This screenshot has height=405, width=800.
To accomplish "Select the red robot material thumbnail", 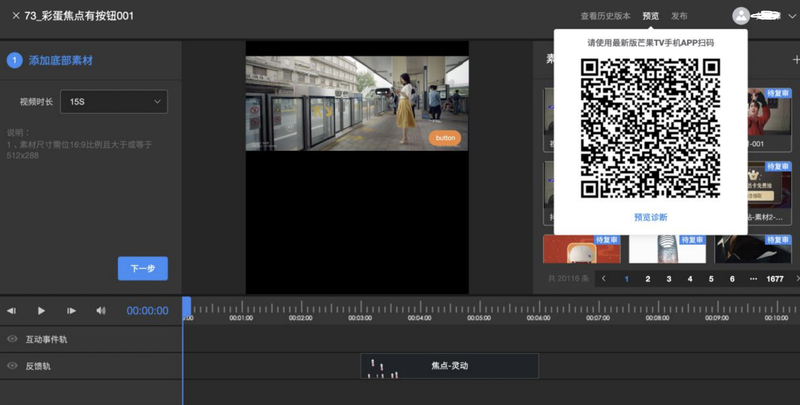I will (x=582, y=249).
